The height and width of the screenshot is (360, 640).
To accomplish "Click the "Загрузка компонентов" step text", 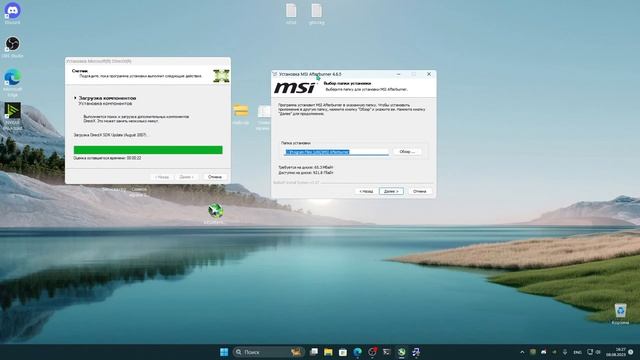I will click(107, 98).
